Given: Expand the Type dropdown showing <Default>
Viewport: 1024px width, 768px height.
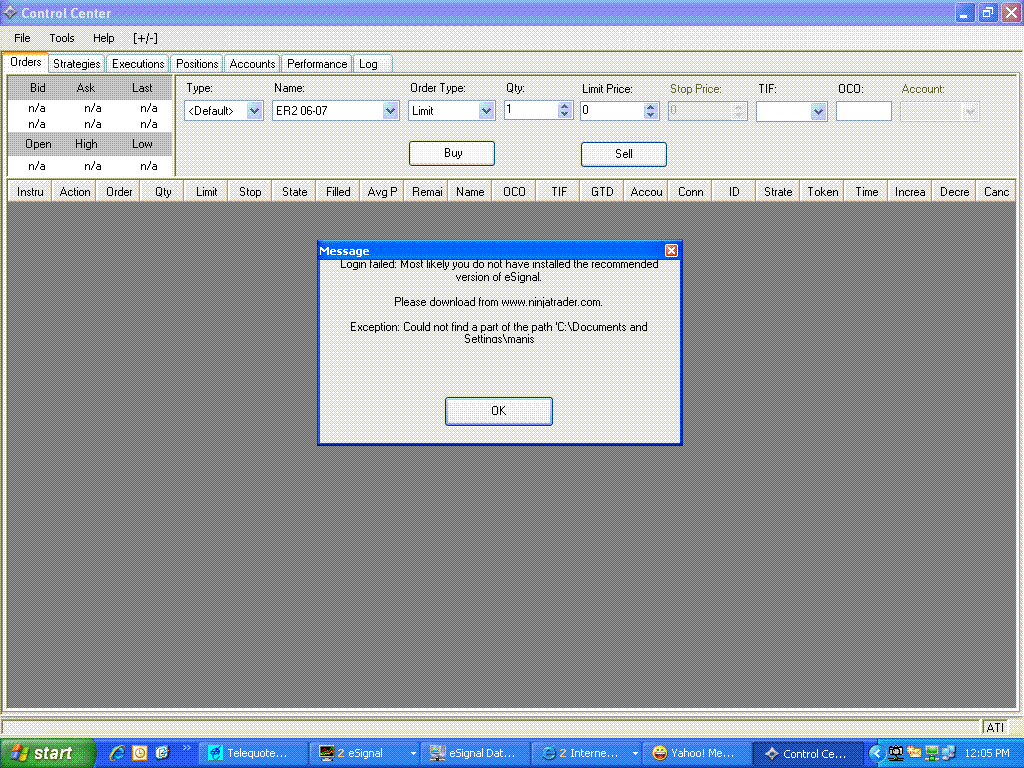Looking at the screenshot, I should point(254,111).
